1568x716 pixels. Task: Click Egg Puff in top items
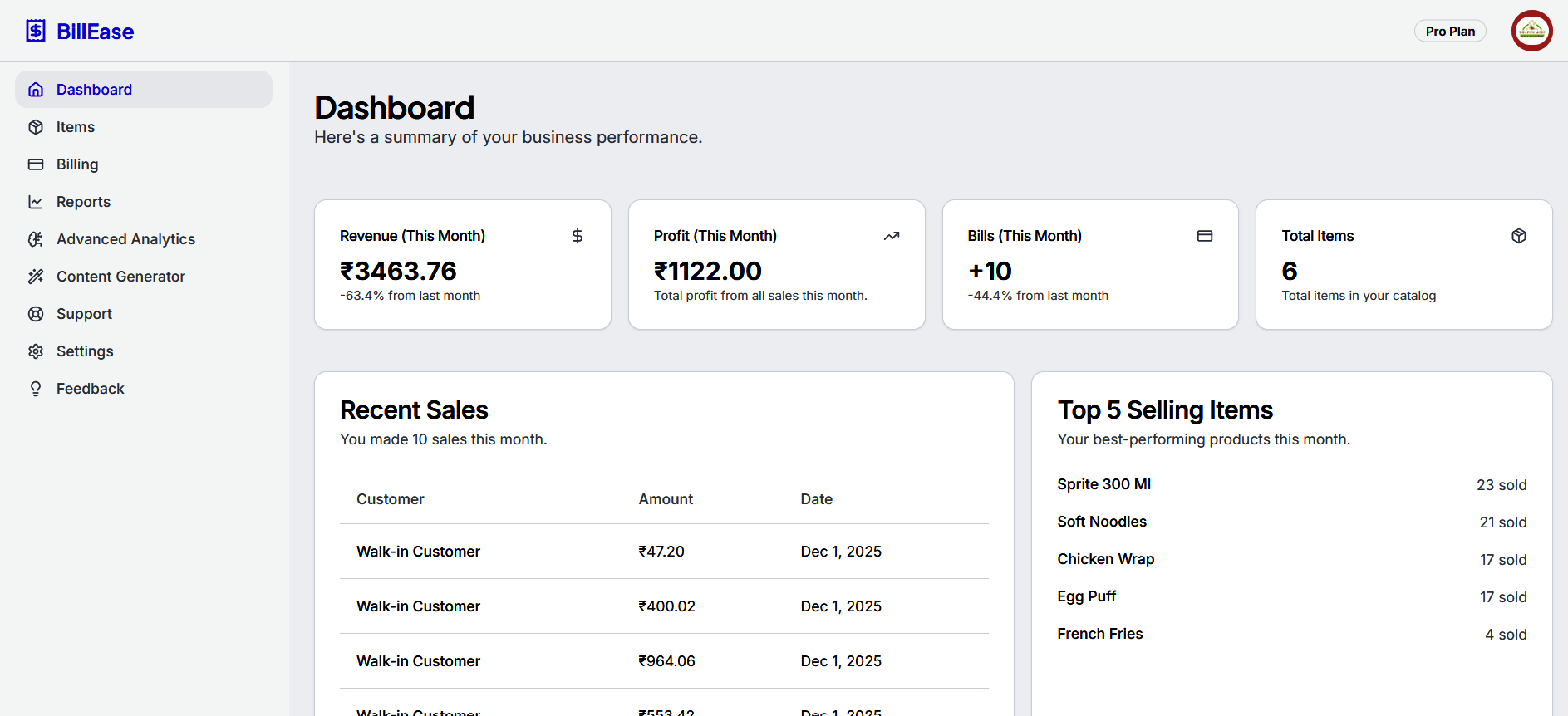pyautogui.click(x=1087, y=596)
